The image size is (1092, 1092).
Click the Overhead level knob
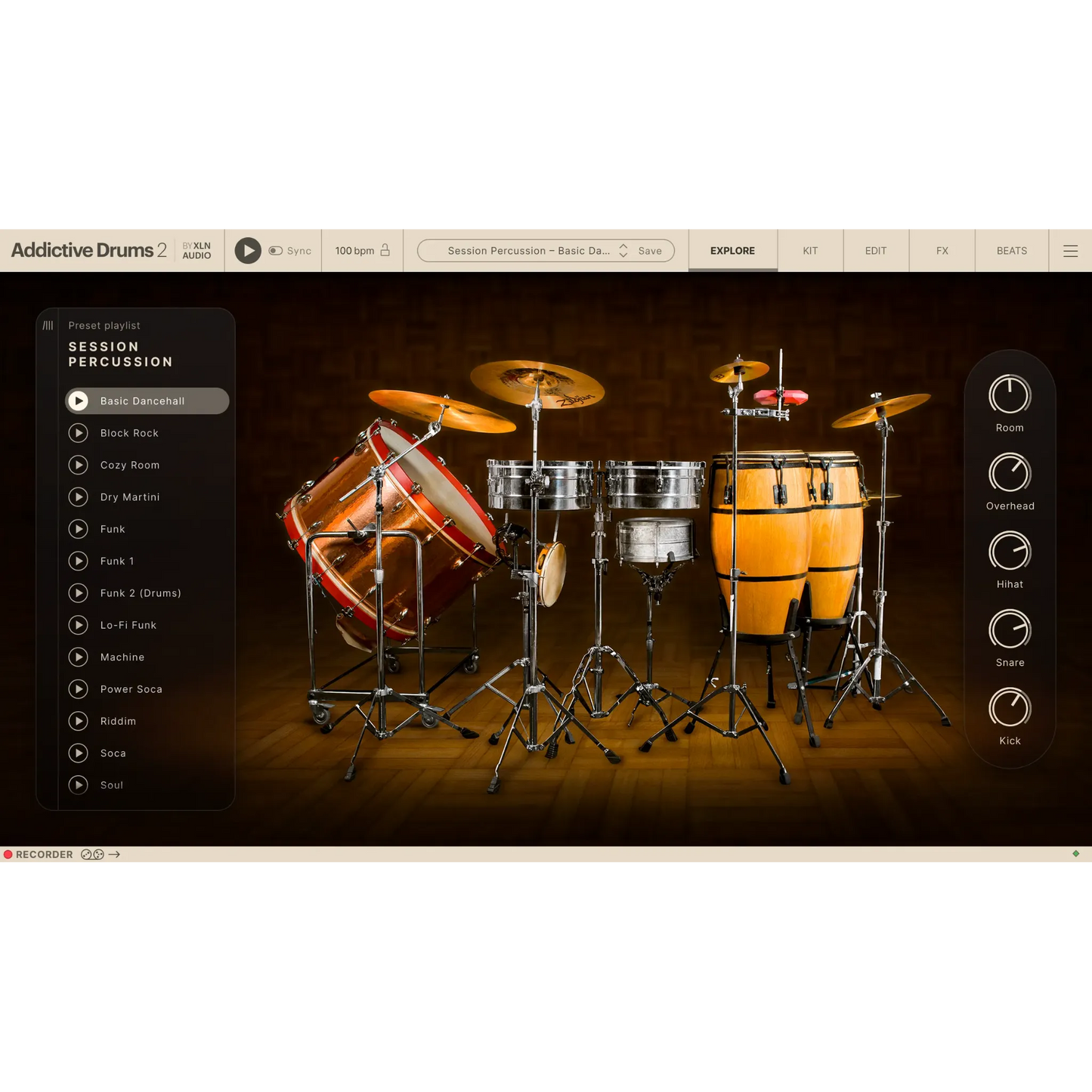(1010, 474)
